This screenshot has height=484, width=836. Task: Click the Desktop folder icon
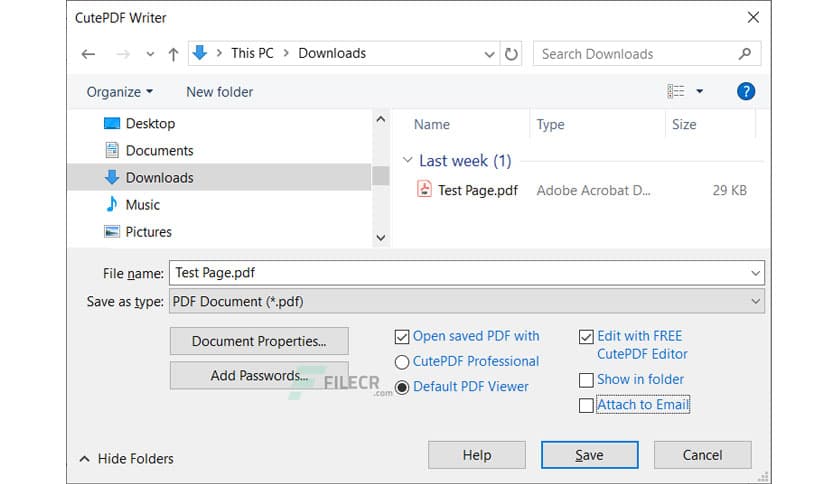coord(112,123)
